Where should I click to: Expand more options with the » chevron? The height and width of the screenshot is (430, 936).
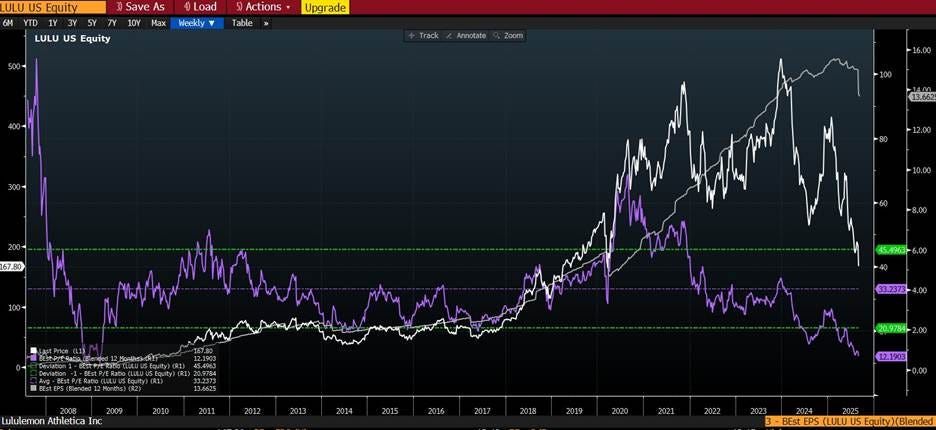266,23
